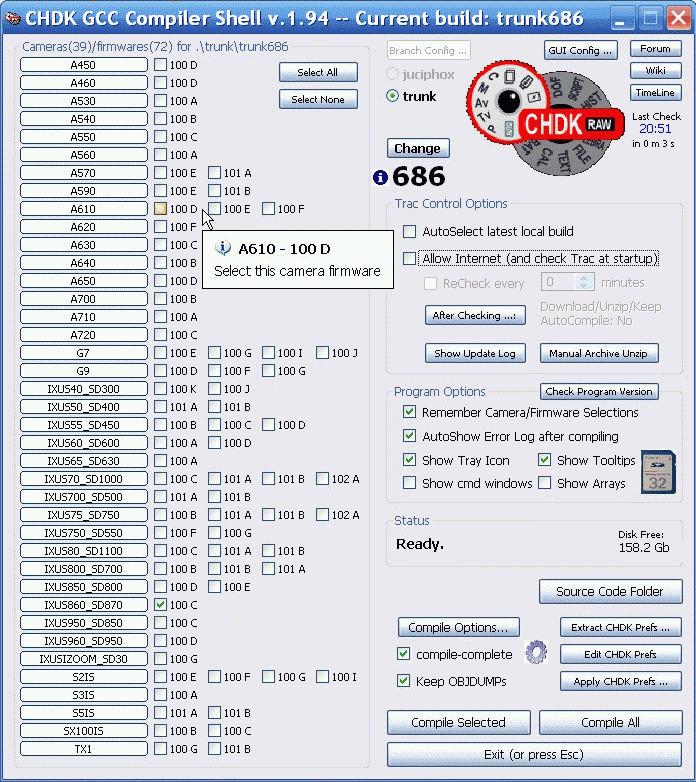Open After Checking options
The width and height of the screenshot is (696, 782).
[x=475, y=315]
